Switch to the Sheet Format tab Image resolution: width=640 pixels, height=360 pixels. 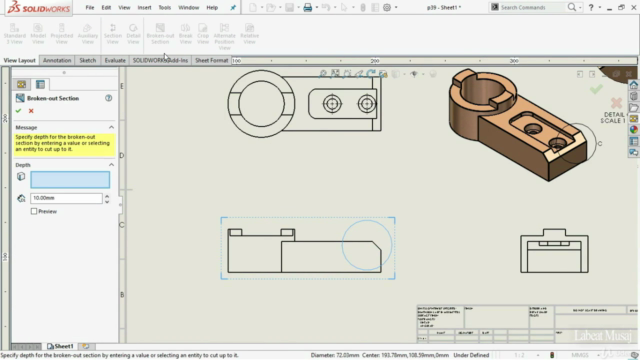(211, 60)
